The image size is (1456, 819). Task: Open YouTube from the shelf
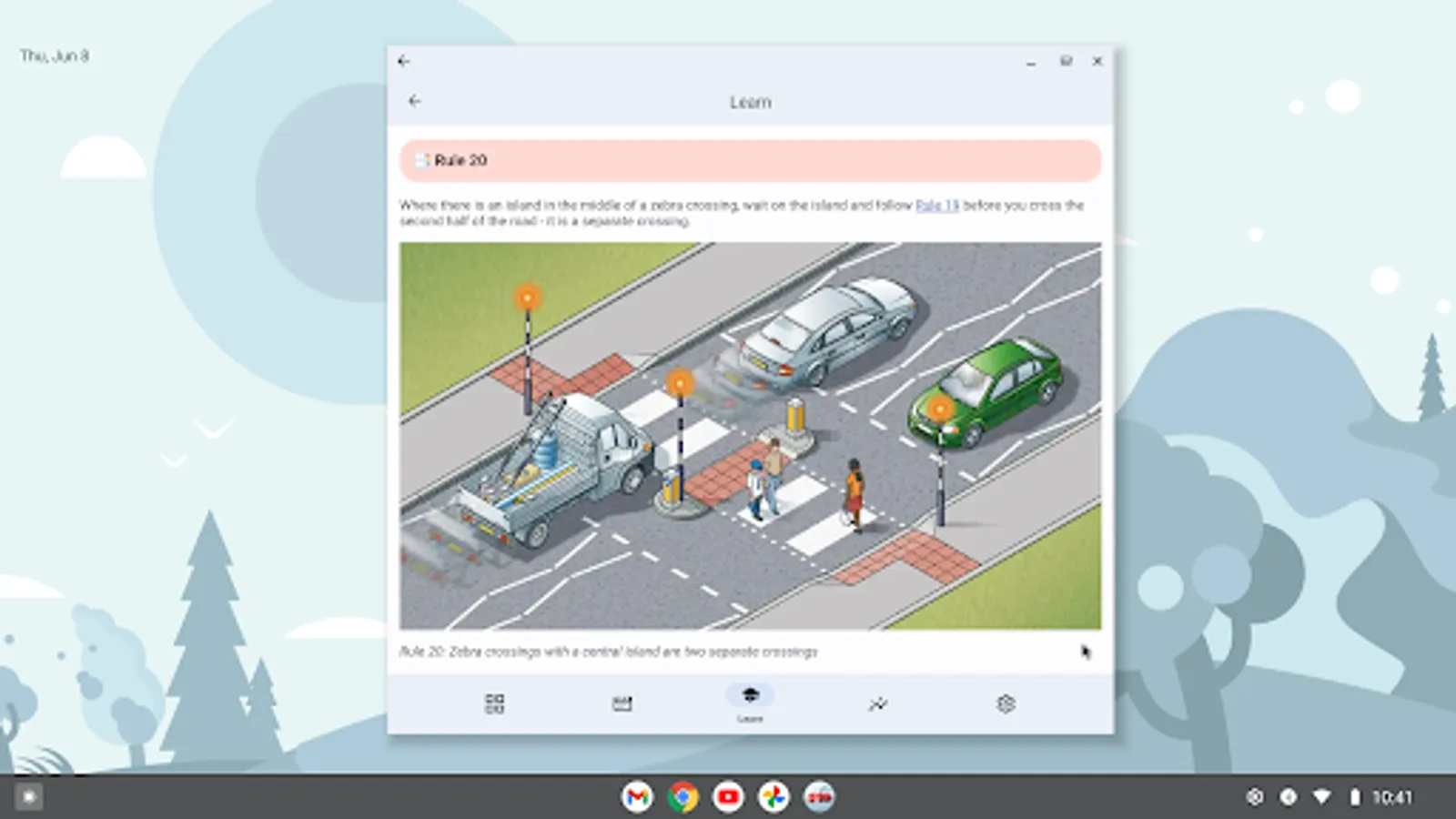click(x=728, y=797)
